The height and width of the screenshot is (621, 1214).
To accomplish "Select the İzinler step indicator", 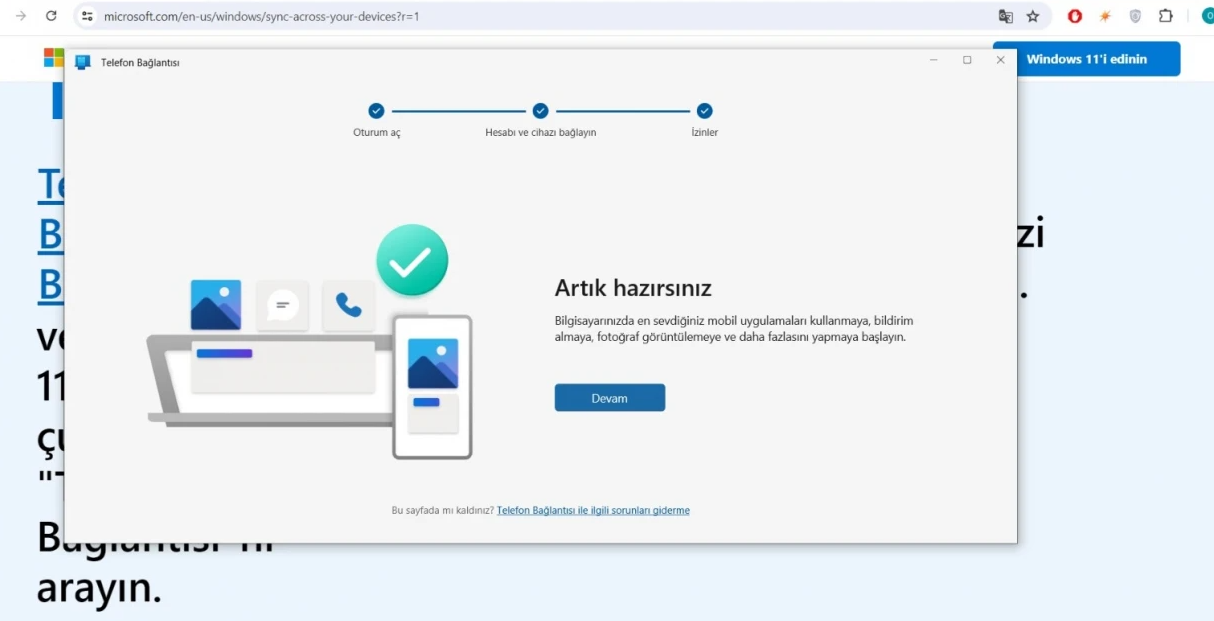I will click(704, 111).
